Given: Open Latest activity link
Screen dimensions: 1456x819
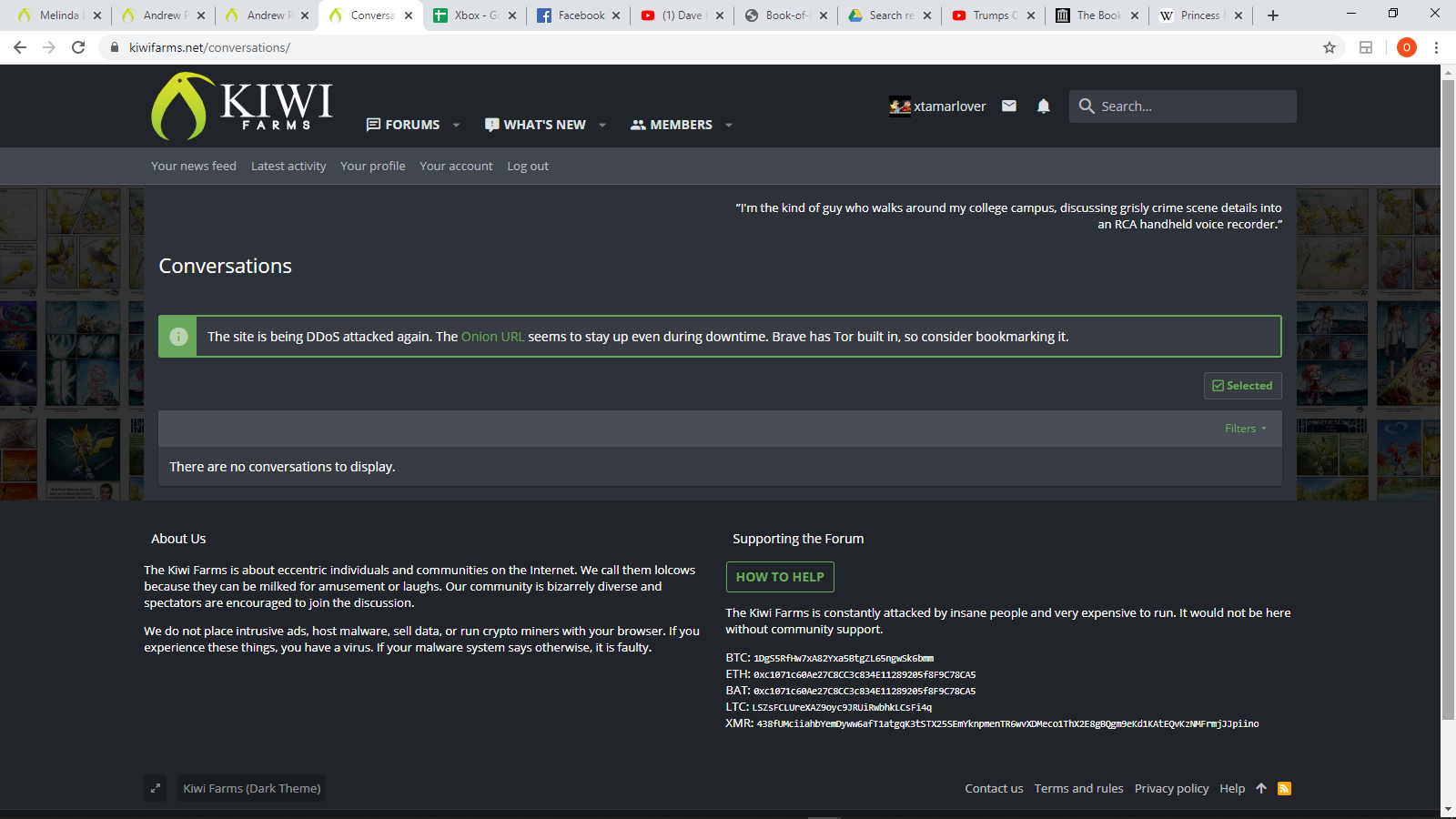Looking at the screenshot, I should tap(288, 166).
